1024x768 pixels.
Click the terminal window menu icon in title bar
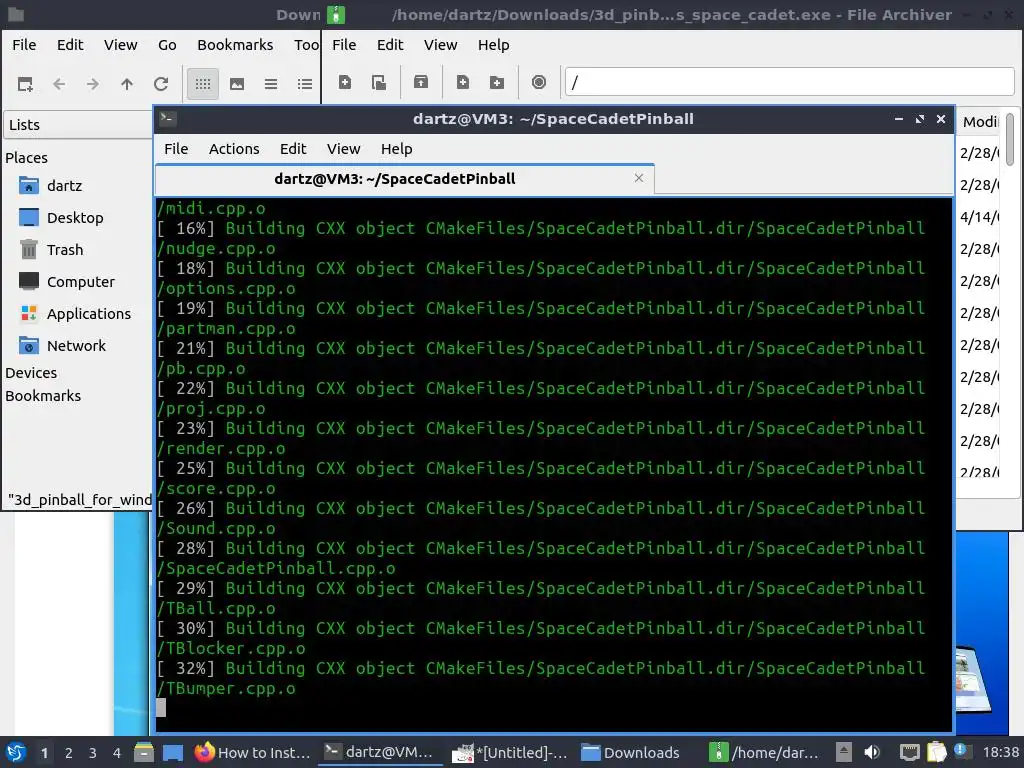(167, 118)
